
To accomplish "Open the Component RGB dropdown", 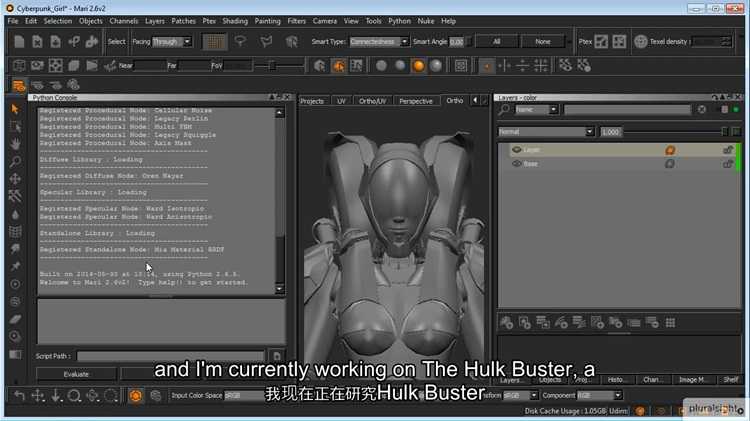I will tap(599, 396).
